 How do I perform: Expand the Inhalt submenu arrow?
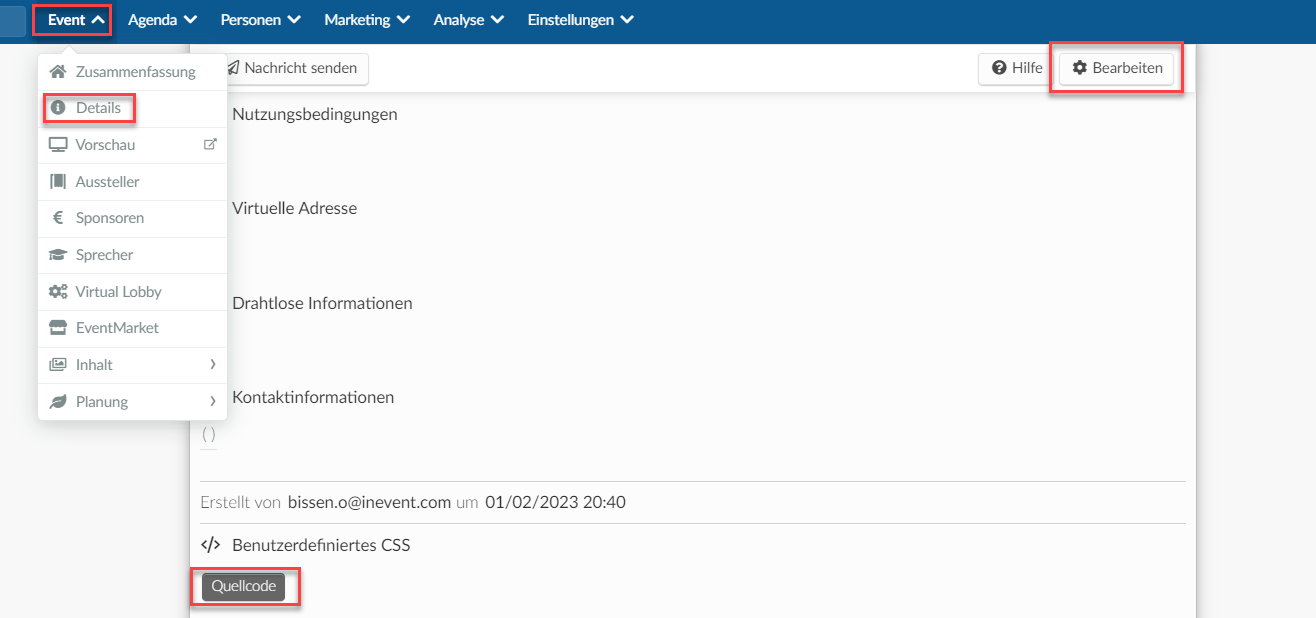[213, 365]
